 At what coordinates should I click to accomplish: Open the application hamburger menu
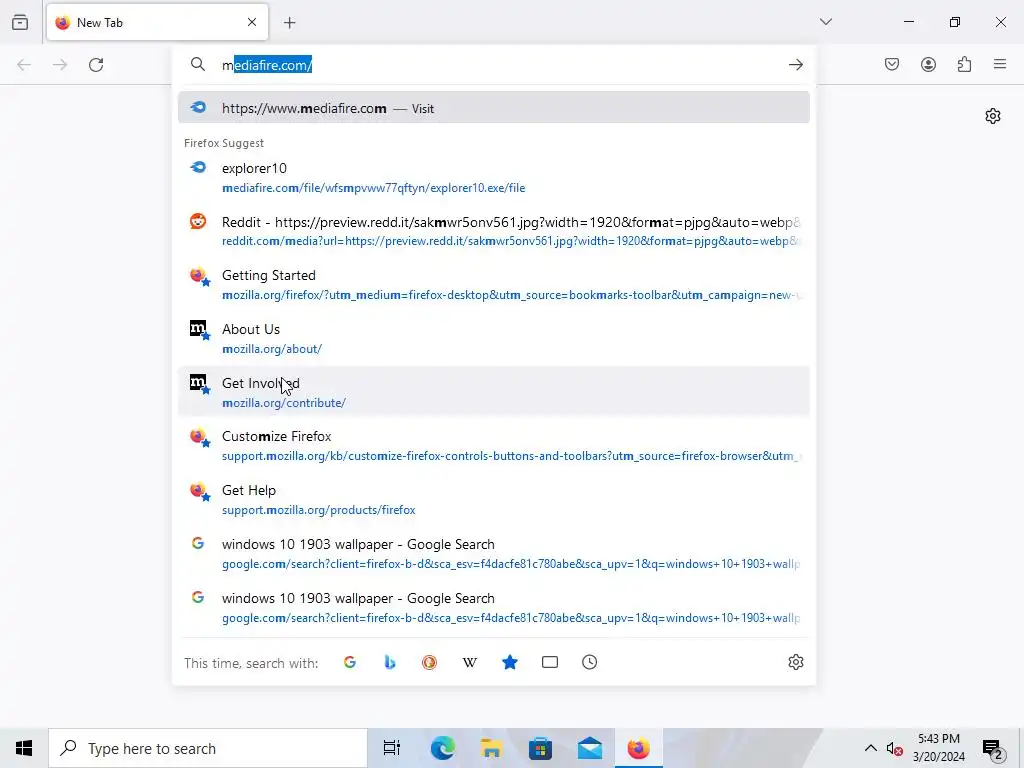pyautogui.click(x=1000, y=64)
